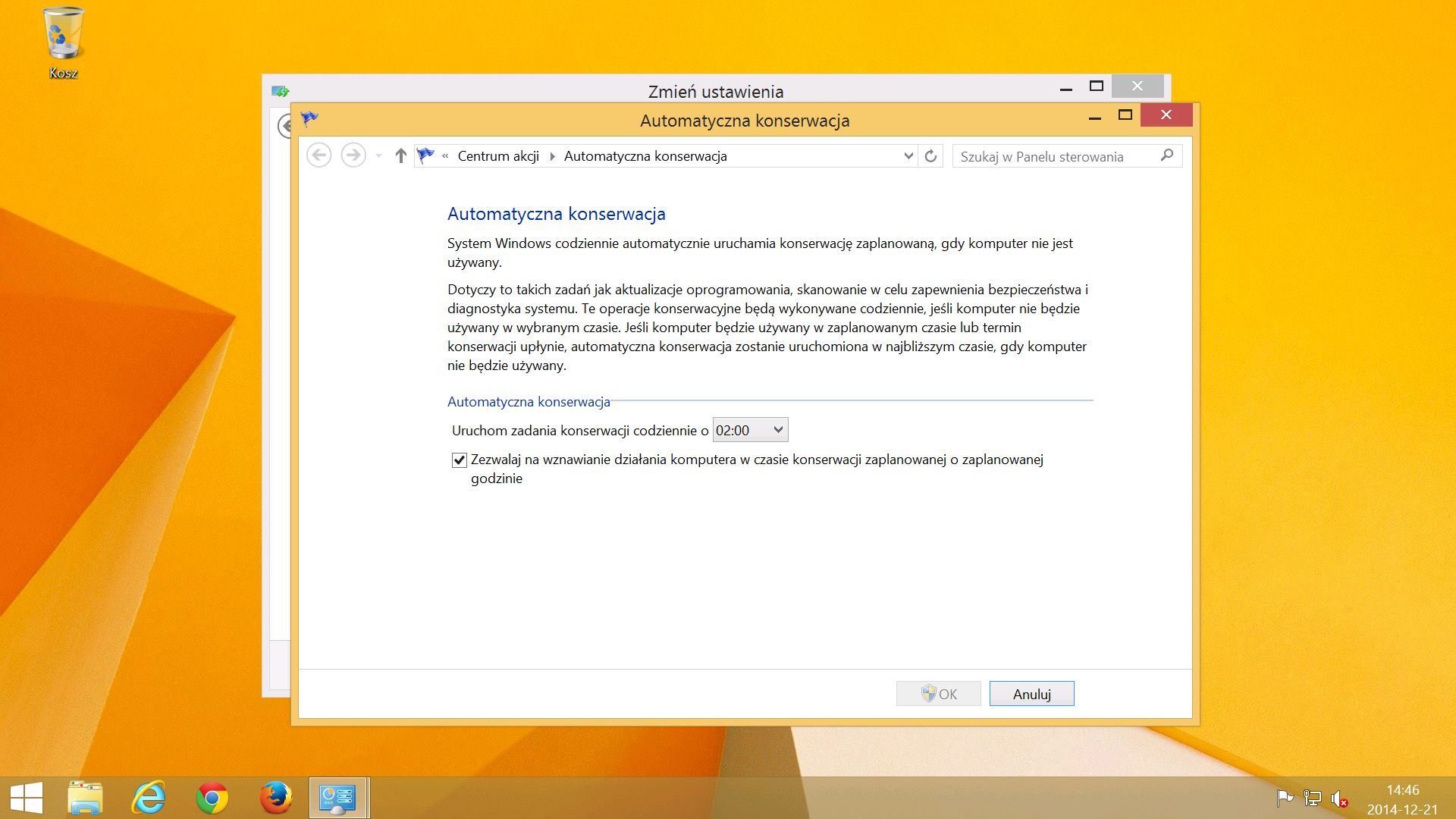The image size is (1456, 819).
Task: Click the muted volume tray icon
Action: point(1339,799)
